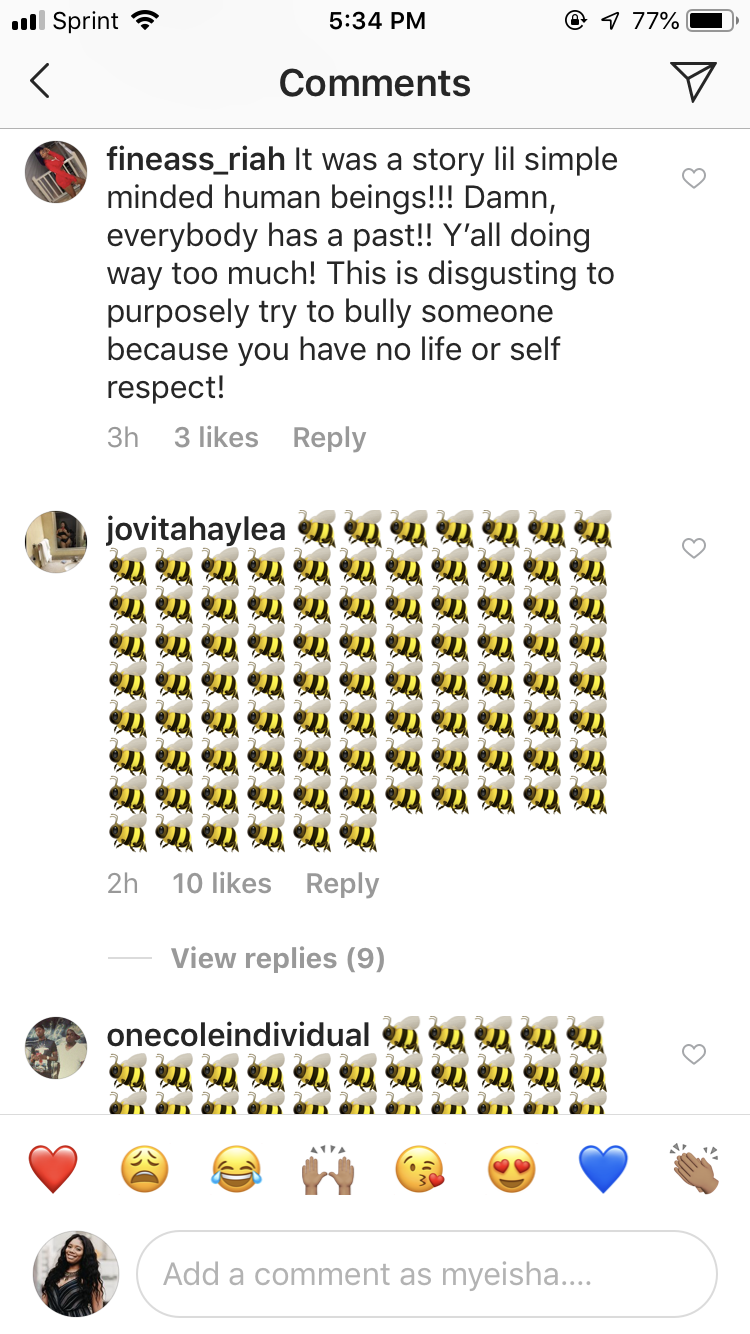Open the direct message paper plane icon
Viewport: 750px width, 1334px height.
point(693,82)
